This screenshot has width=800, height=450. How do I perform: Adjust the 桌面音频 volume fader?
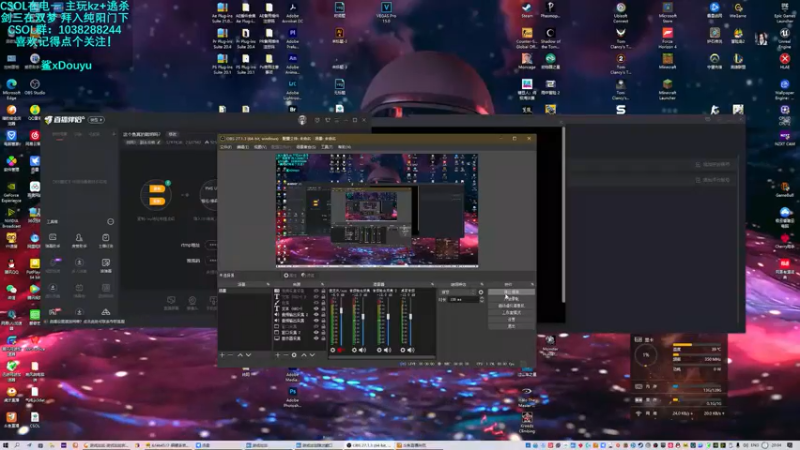pyautogui.click(x=410, y=317)
